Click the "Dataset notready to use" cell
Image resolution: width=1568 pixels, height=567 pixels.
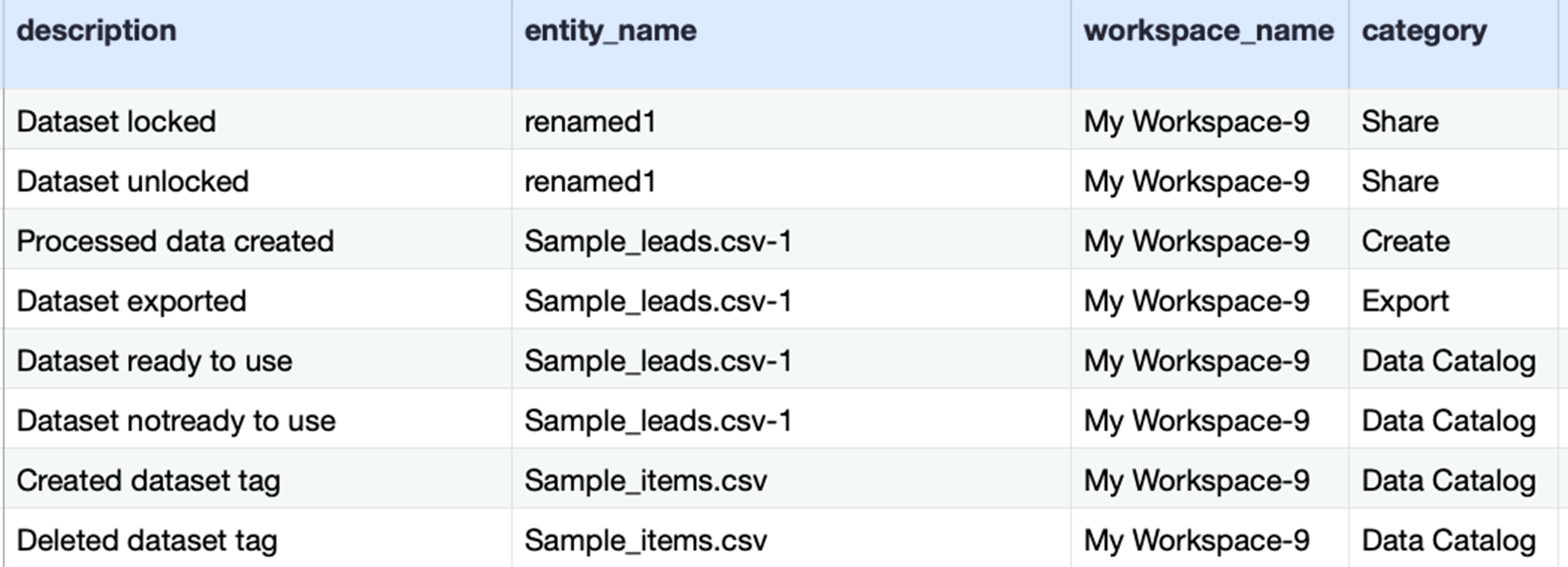(176, 420)
